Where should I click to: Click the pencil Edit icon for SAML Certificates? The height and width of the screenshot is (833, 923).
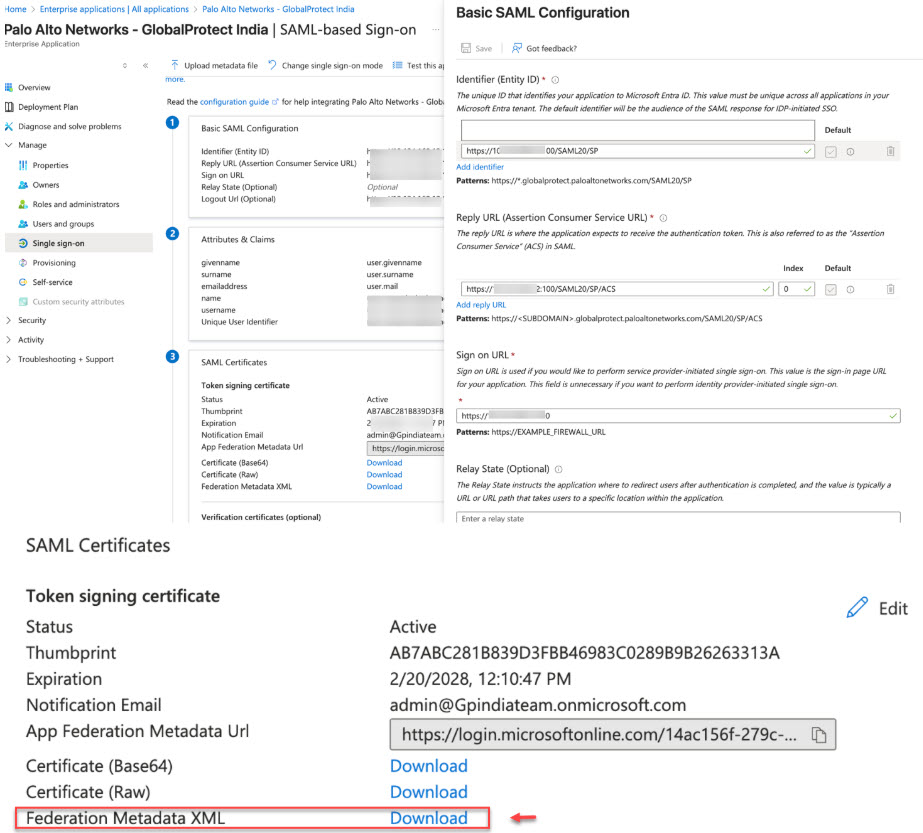857,608
